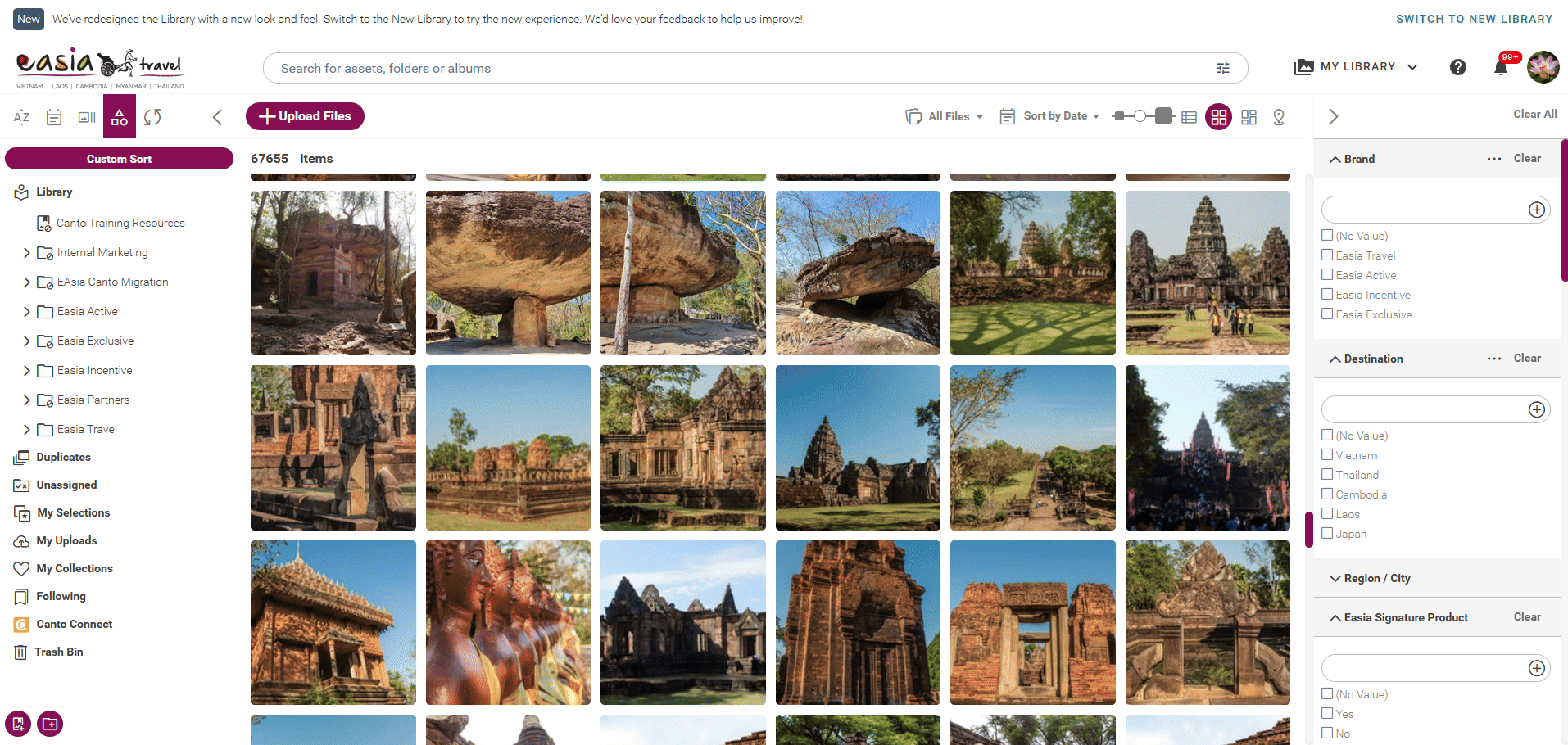Open advanced search filter options icon
This screenshot has width=1568, height=745.
pos(1223,68)
